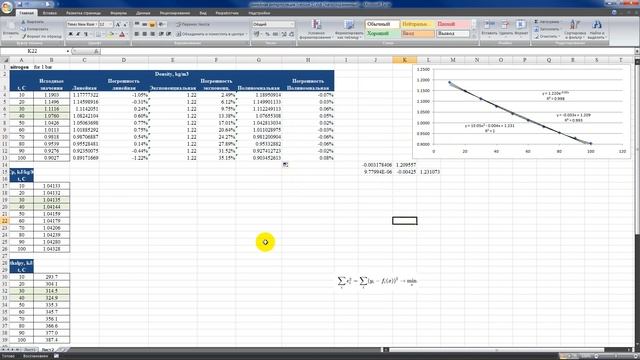Click the auto fill options icon below table
The image size is (640, 360).
point(285,164)
